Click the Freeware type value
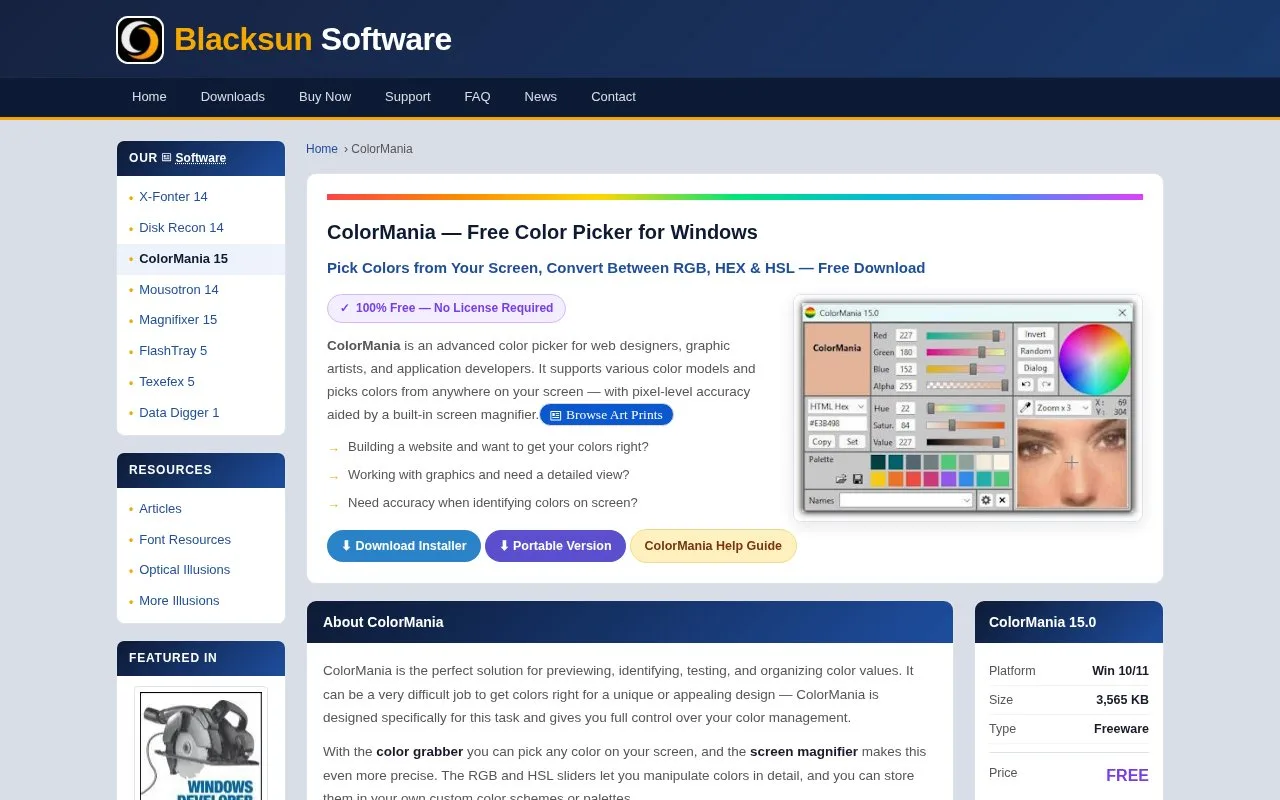This screenshot has height=800, width=1280. [x=1121, y=729]
